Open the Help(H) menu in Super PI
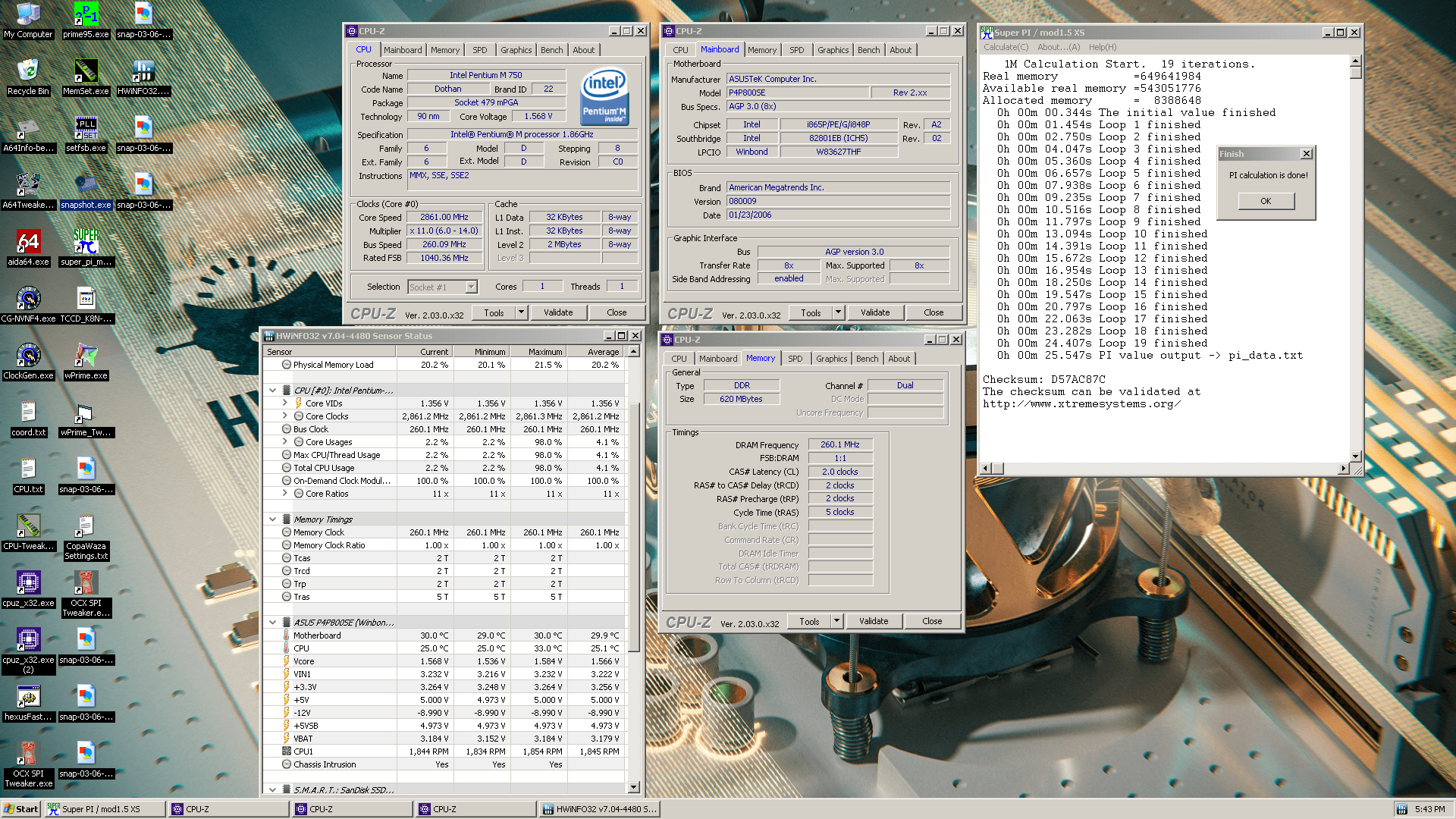This screenshot has height=819, width=1456. pyautogui.click(x=1103, y=47)
